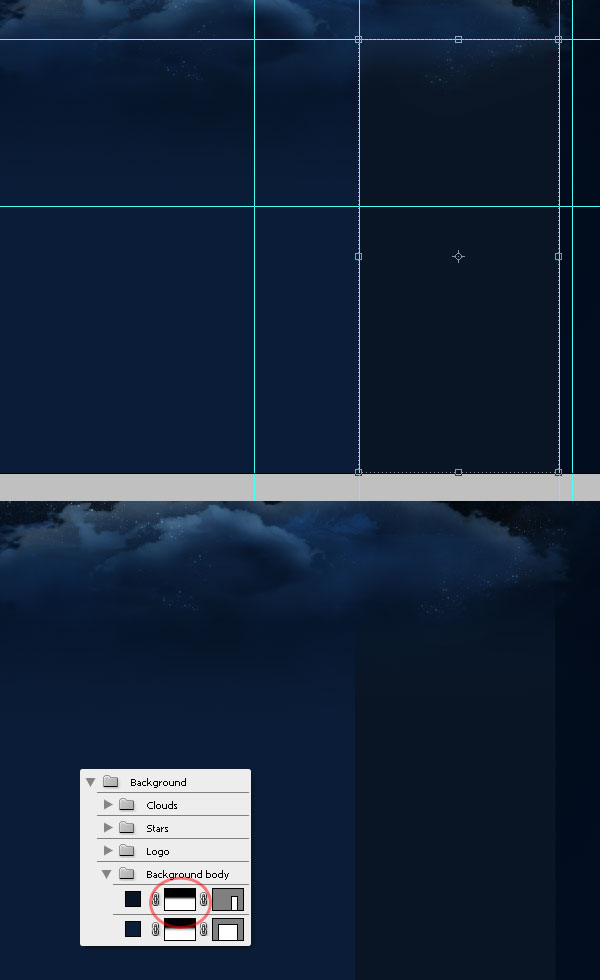600x980 pixels.
Task: Click the transform center reference point crosshair
Action: click(459, 256)
